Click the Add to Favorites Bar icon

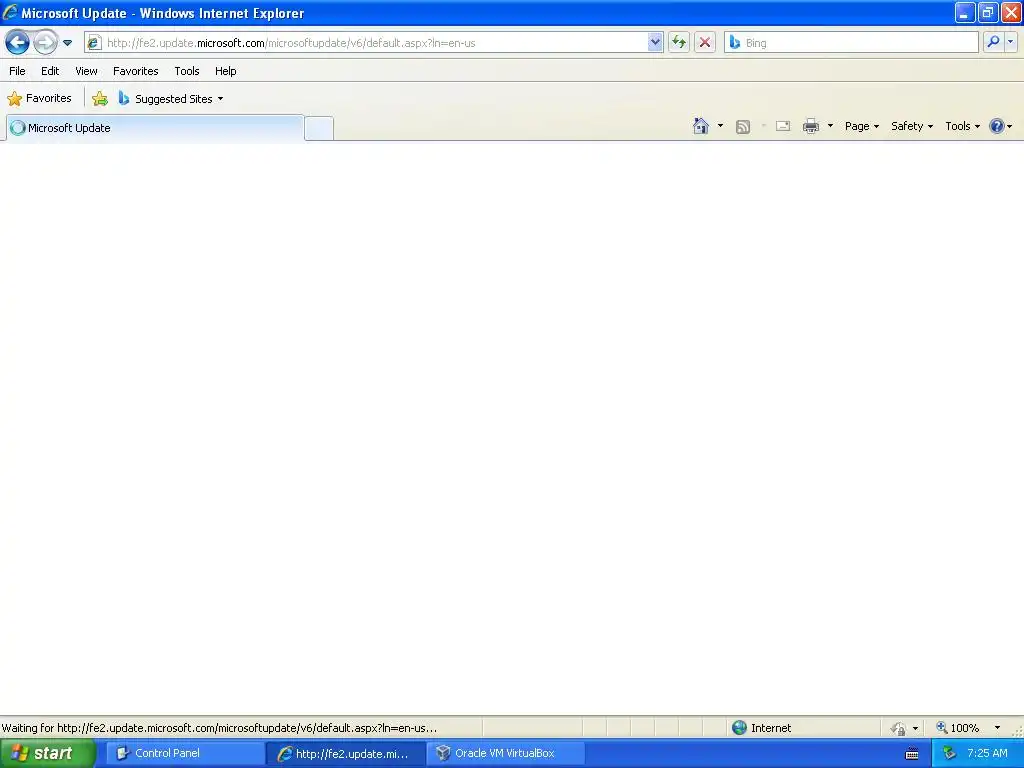100,99
